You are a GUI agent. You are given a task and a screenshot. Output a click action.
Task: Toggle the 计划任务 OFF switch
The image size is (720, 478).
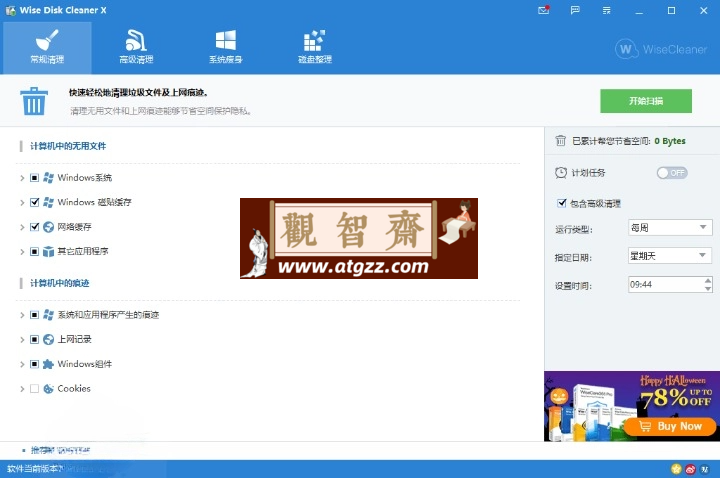(x=672, y=173)
